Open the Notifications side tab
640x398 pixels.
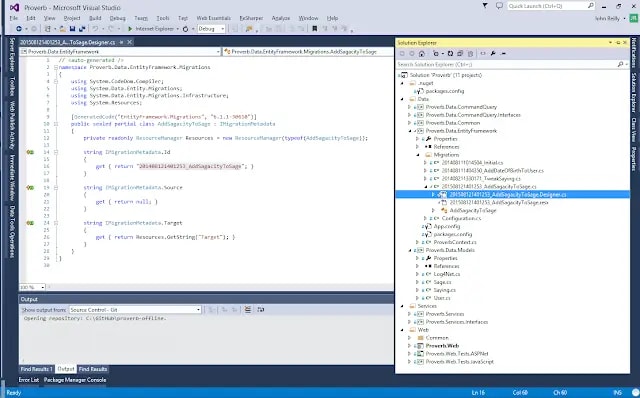[x=634, y=53]
